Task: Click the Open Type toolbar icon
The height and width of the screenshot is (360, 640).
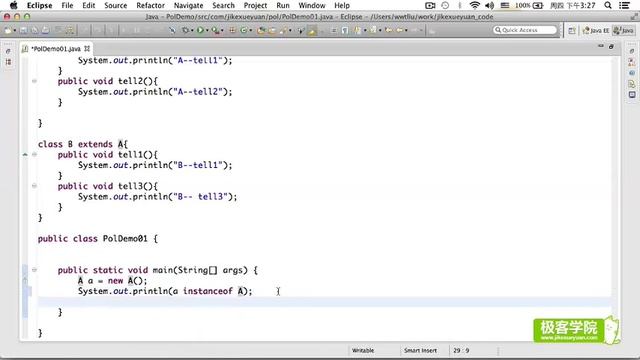Action: (x=261, y=30)
